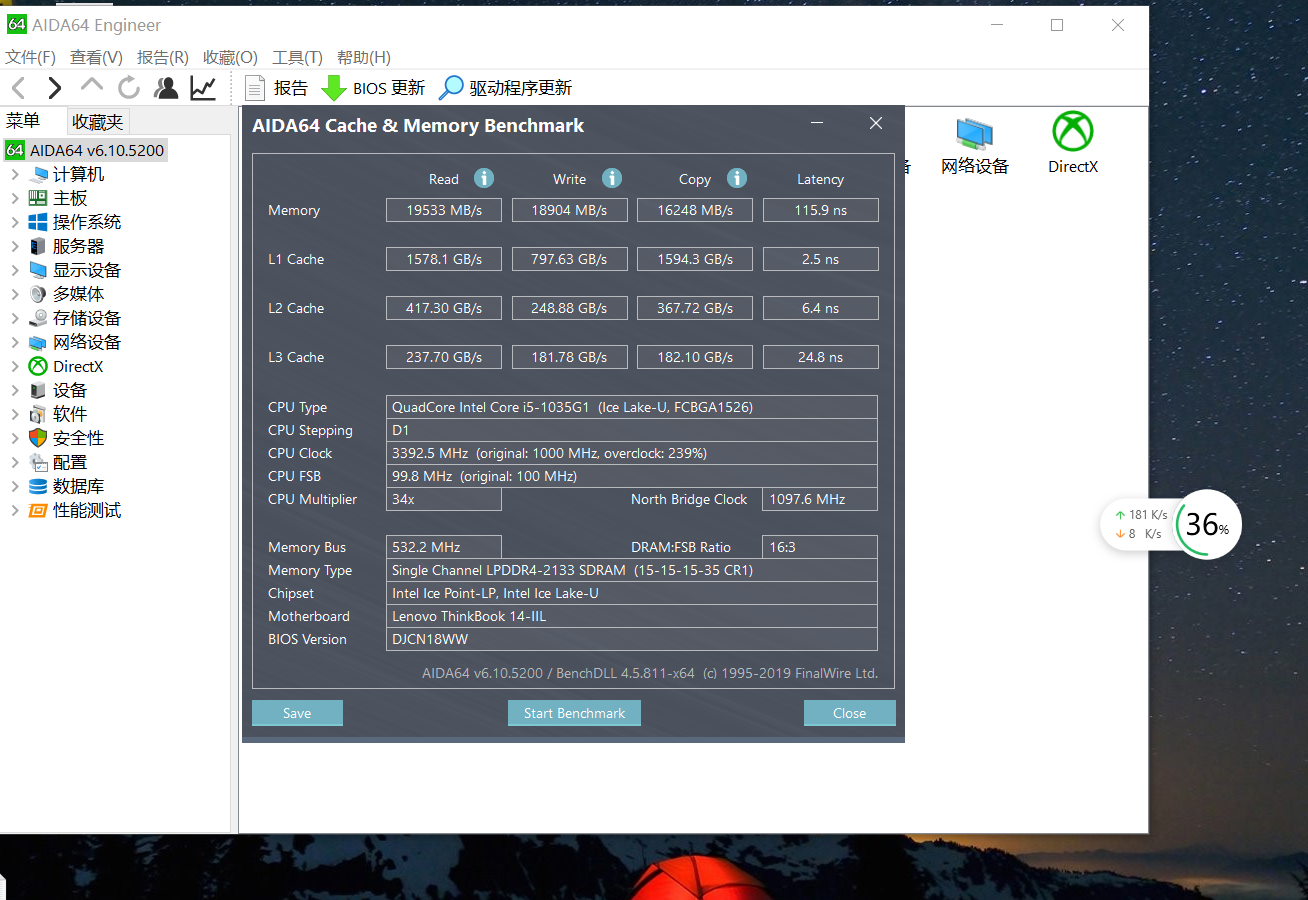The width and height of the screenshot is (1308, 900).
Task: Click the 报告 report document icon
Action: click(256, 88)
